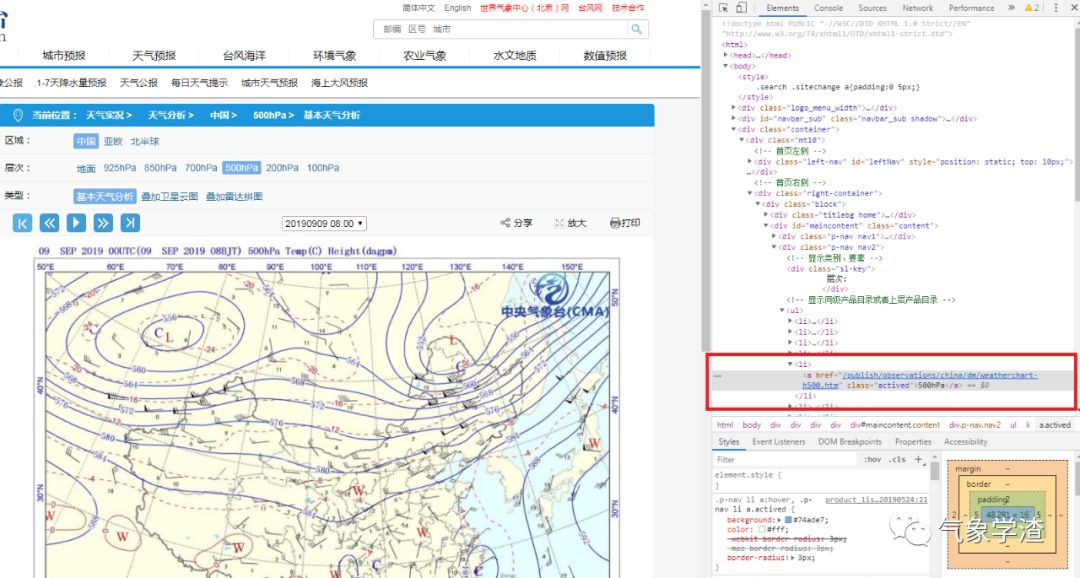Step back to previous weather chart

point(49,223)
